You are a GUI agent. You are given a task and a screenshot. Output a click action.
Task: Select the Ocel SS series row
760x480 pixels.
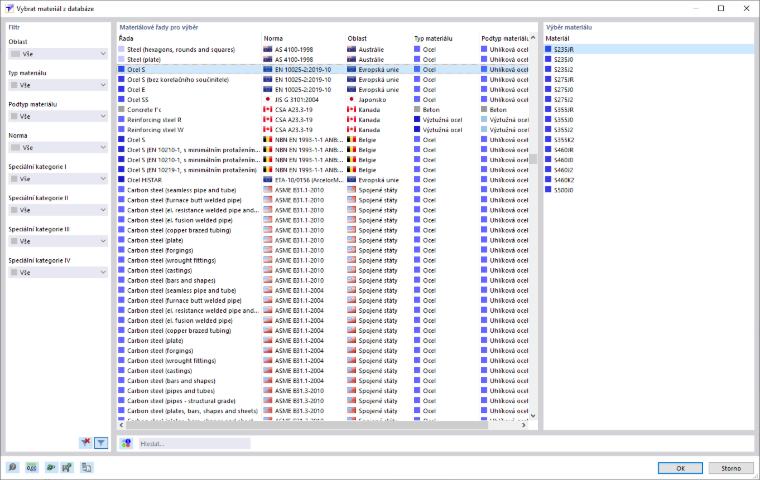pos(323,99)
